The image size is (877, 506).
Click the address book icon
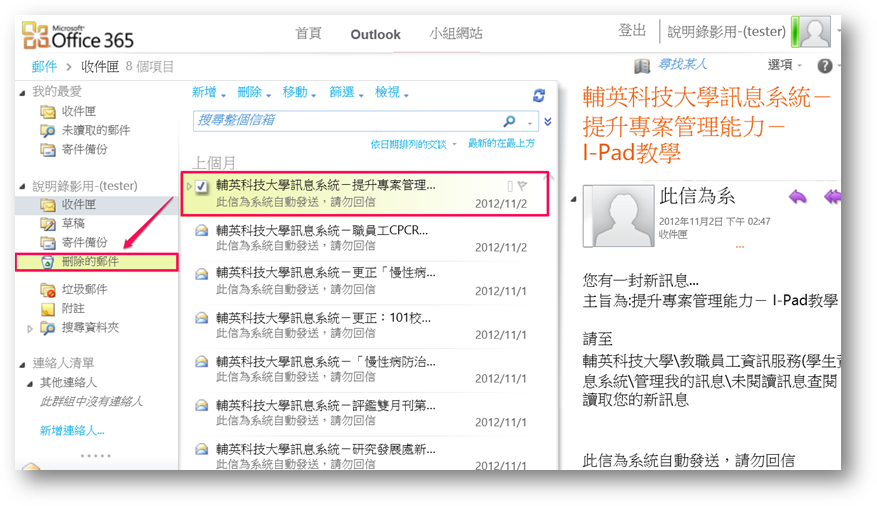[x=642, y=66]
